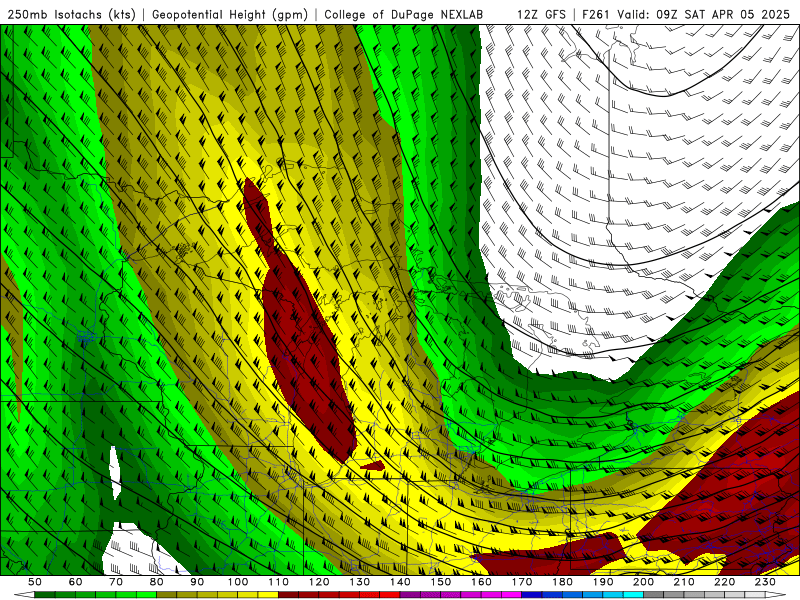Click the '180' legend value
800x600 pixels.
coord(563,582)
